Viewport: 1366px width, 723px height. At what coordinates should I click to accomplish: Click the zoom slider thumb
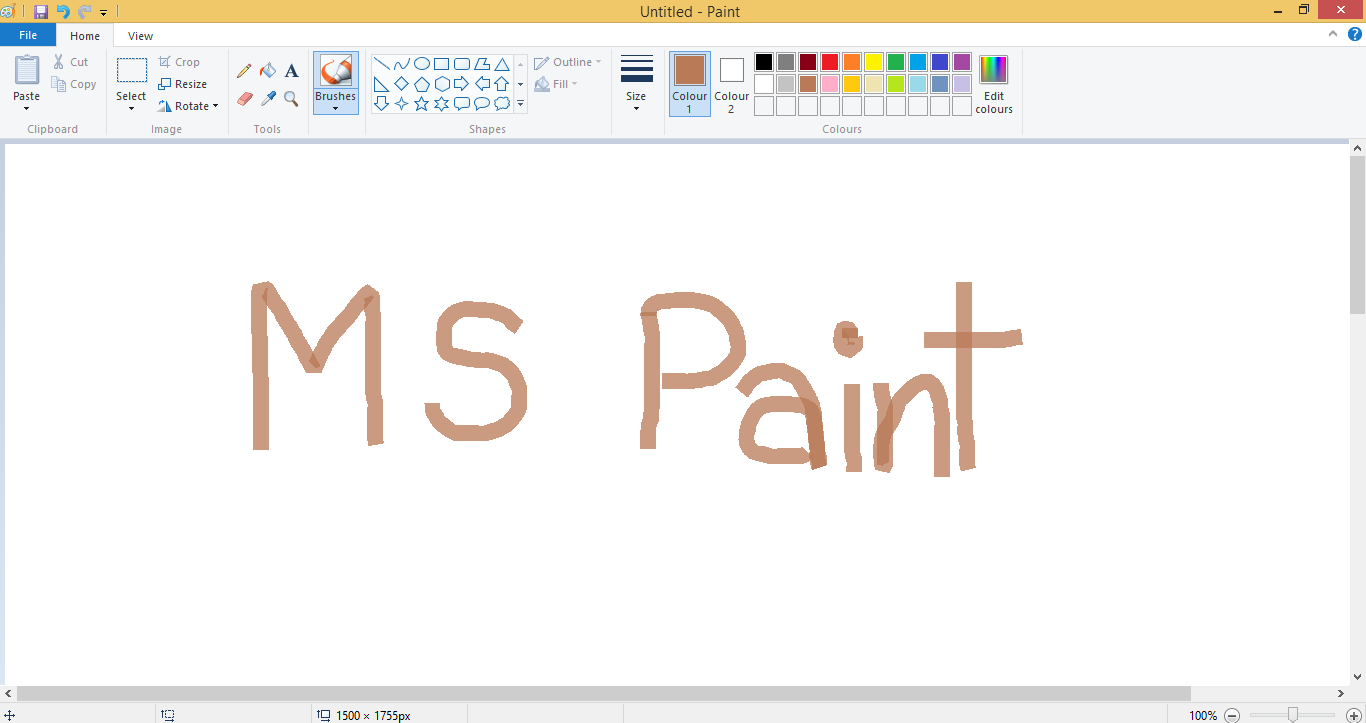pos(1293,714)
